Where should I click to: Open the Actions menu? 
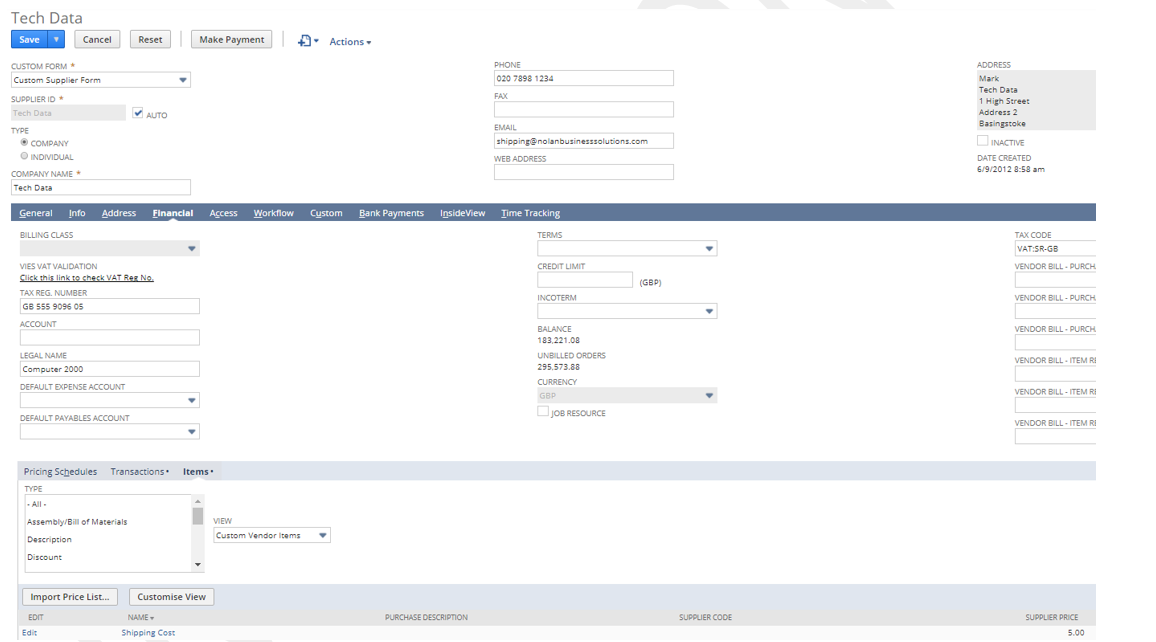click(x=350, y=42)
